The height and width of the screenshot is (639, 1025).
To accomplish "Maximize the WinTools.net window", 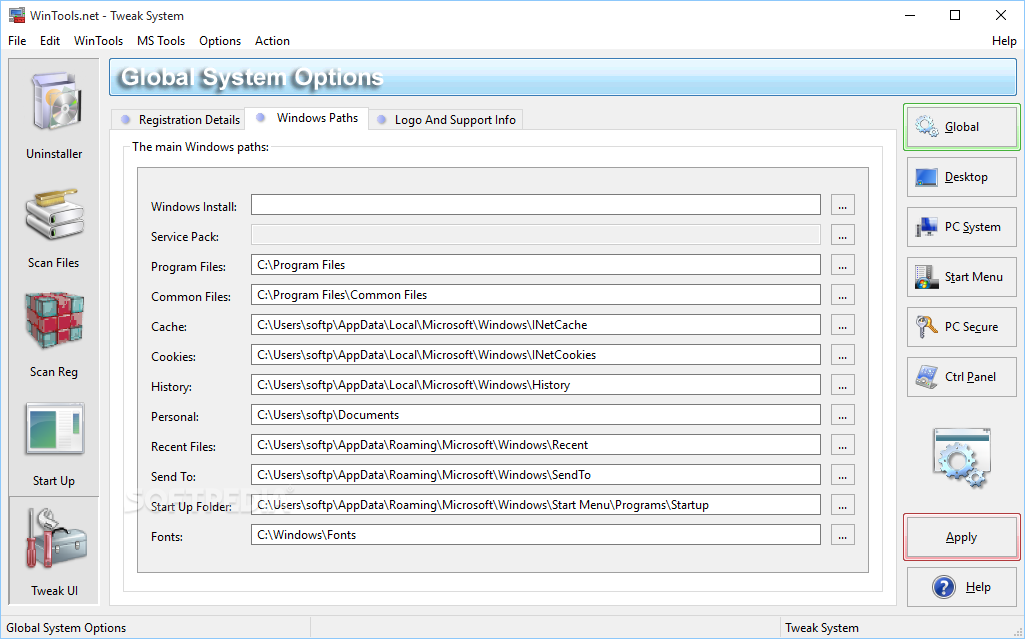I will click(955, 15).
